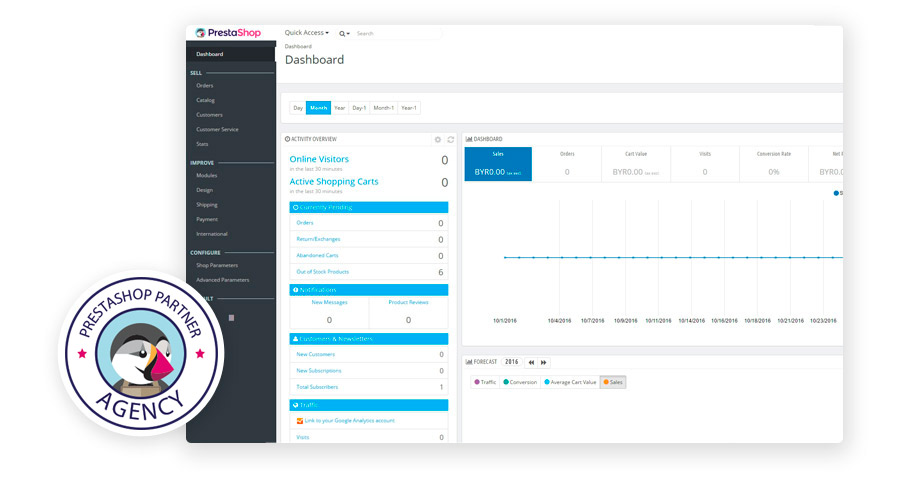Open Product Reviews notifications
Viewport: 899px width, 477px height.
coord(408,302)
